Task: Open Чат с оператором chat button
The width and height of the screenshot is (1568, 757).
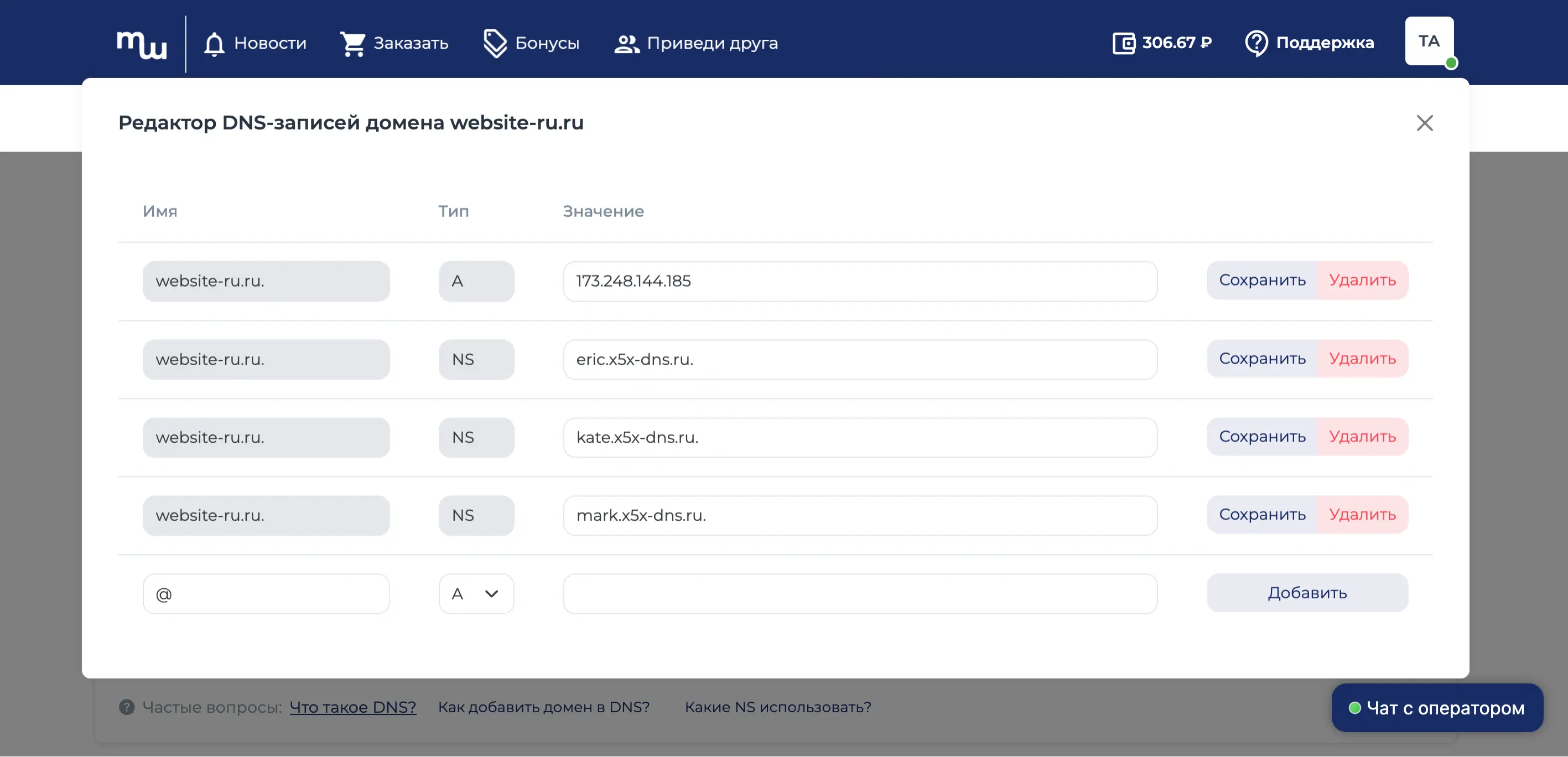Action: tap(1437, 708)
